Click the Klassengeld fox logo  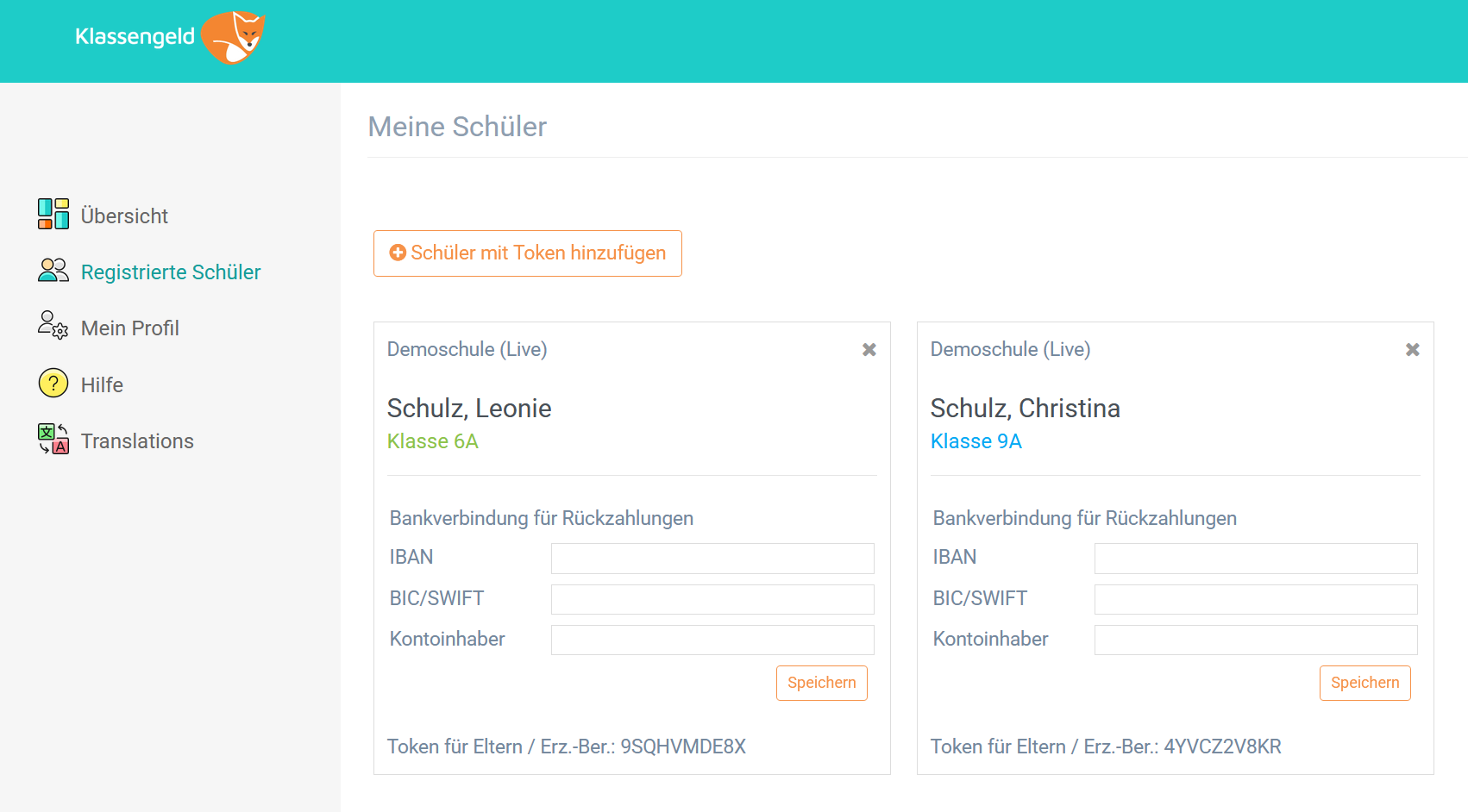click(233, 38)
